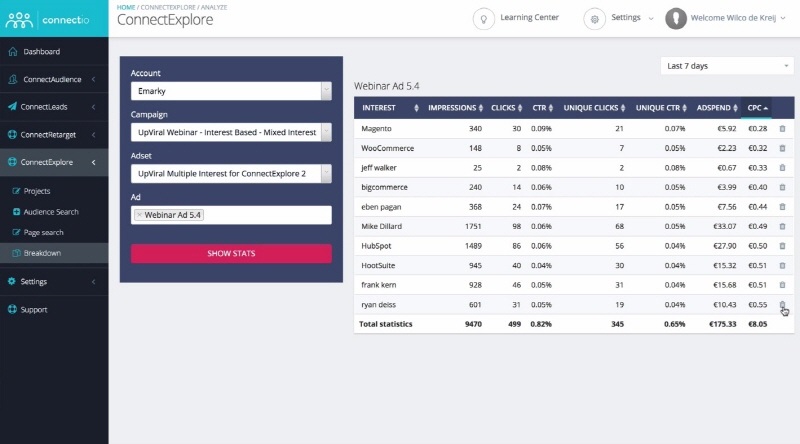The height and width of the screenshot is (444, 800).
Task: Click the Breakdown icon in sidebar
Action: [16, 253]
